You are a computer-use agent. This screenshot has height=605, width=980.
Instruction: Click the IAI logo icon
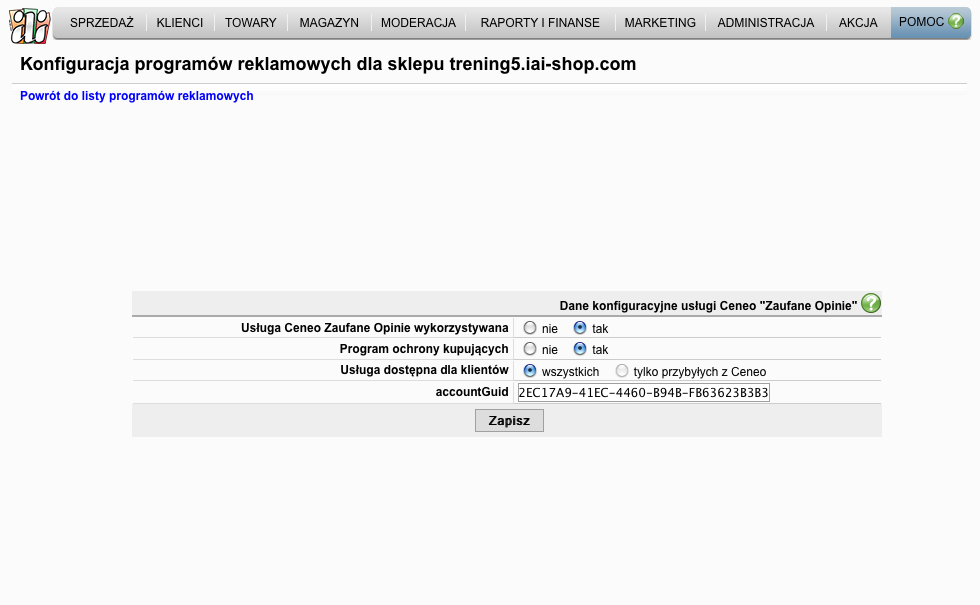tap(29, 26)
